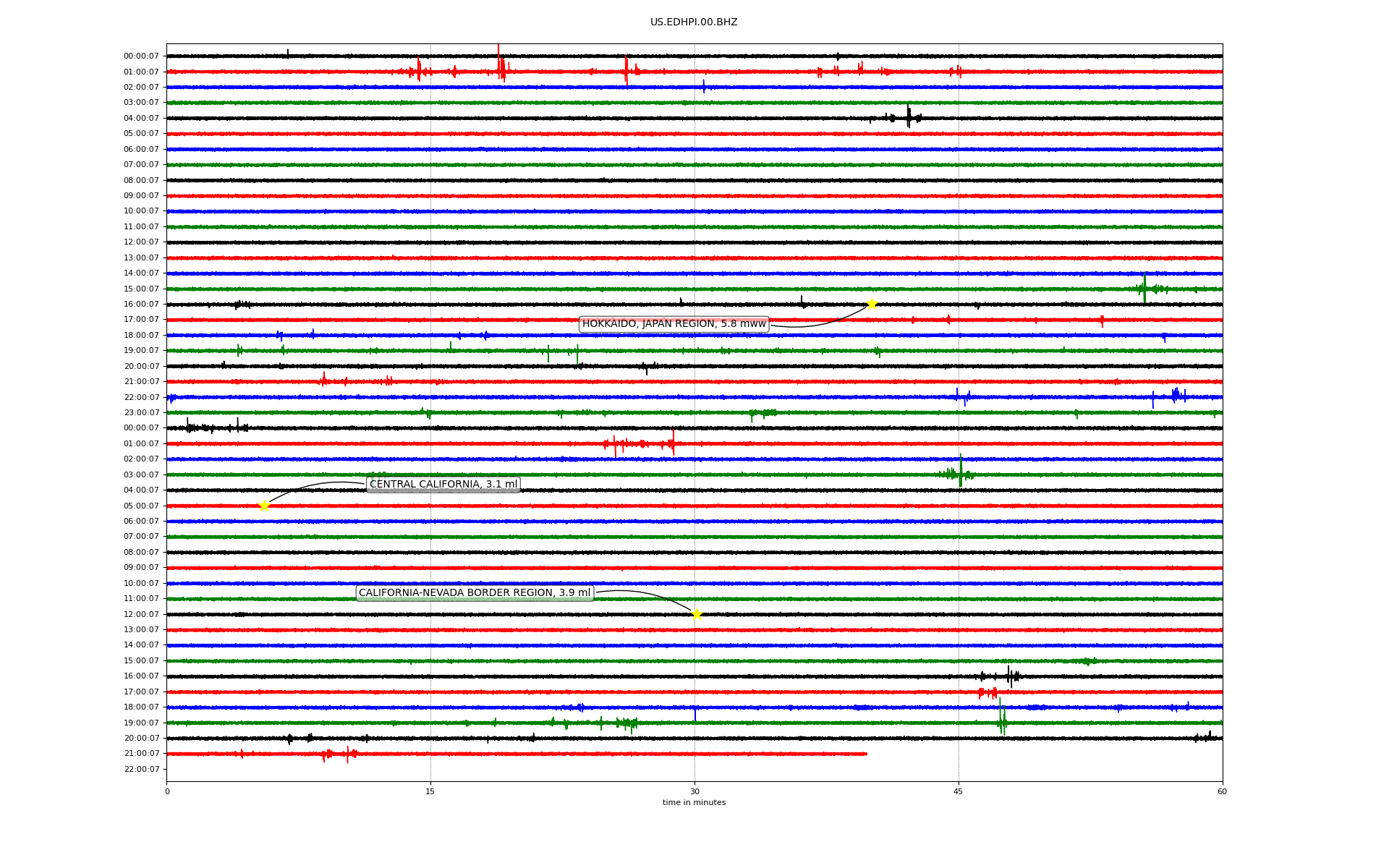This screenshot has width=1389, height=868.
Task: Click the plot title US.EDHPI.00.BHZ
Action: [694, 22]
